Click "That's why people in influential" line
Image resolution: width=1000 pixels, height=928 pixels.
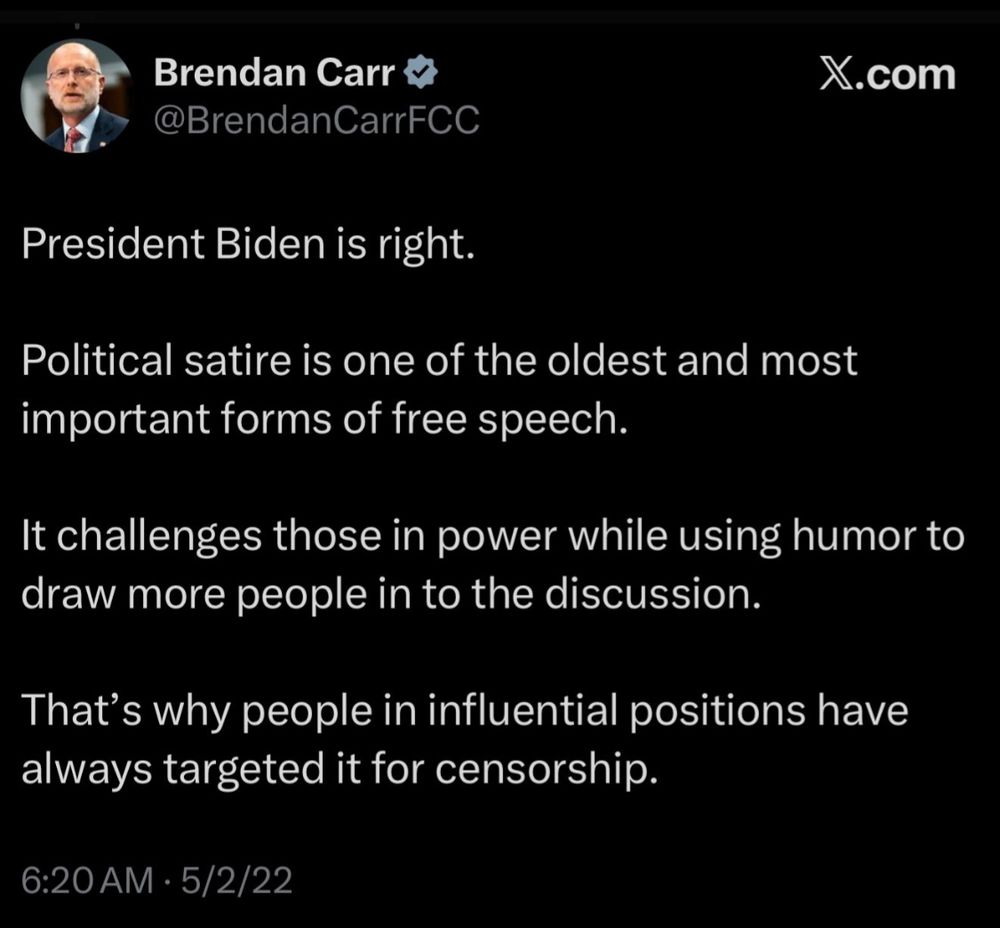[465, 711]
